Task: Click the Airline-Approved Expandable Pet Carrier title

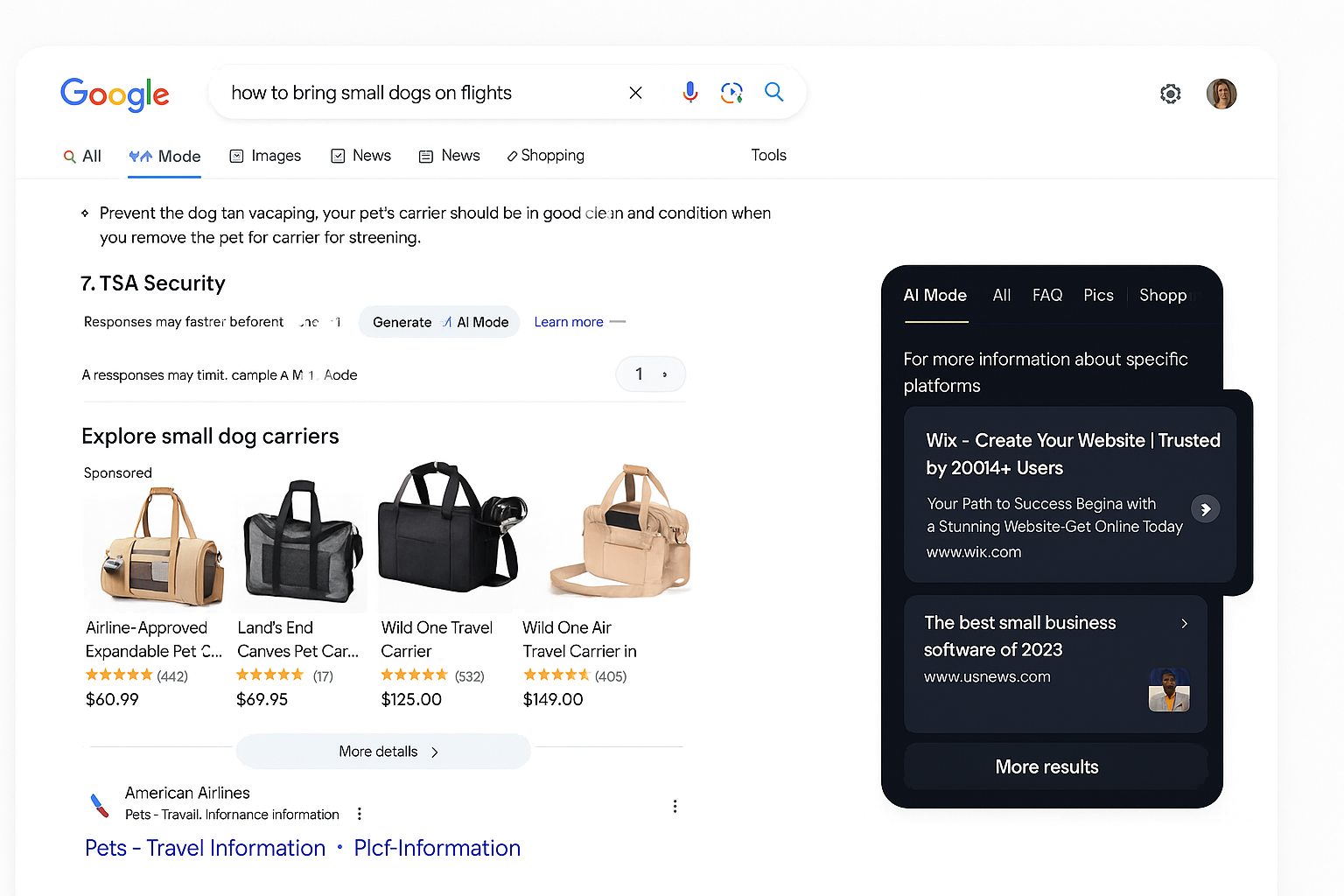Action: point(153,640)
